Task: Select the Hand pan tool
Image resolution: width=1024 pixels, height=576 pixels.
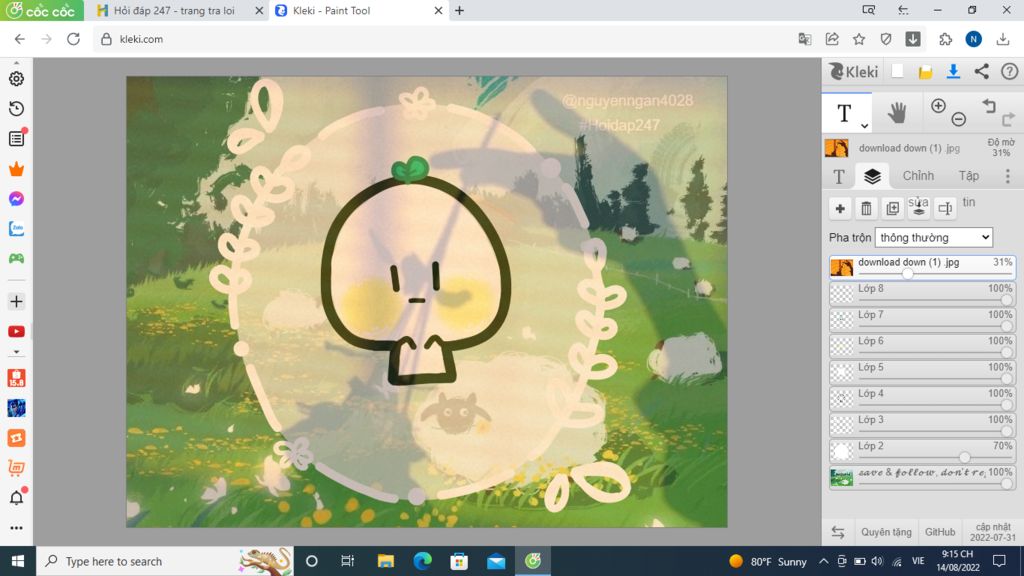Action: [897, 113]
